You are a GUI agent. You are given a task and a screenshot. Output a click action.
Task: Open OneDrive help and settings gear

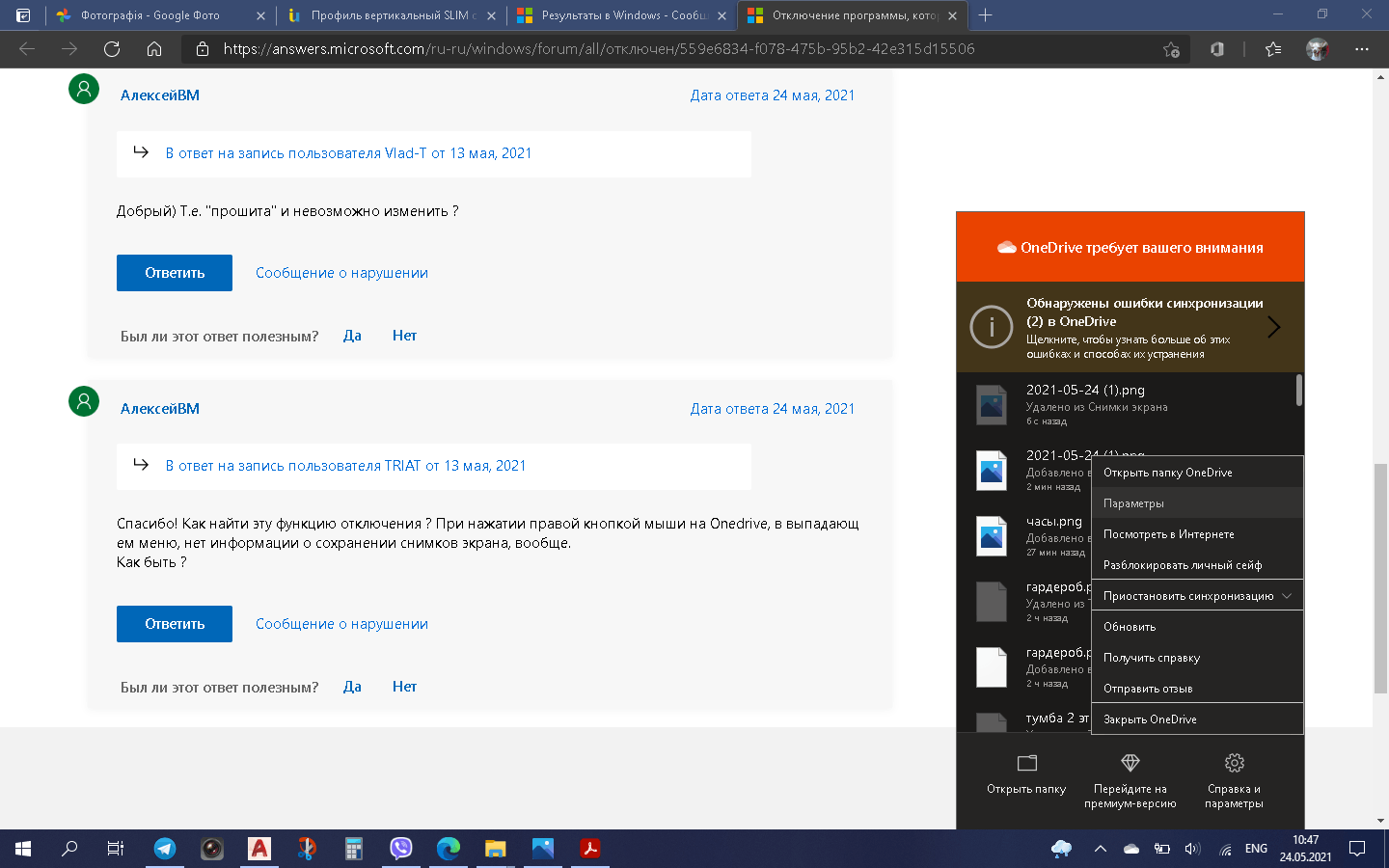[x=1234, y=764]
